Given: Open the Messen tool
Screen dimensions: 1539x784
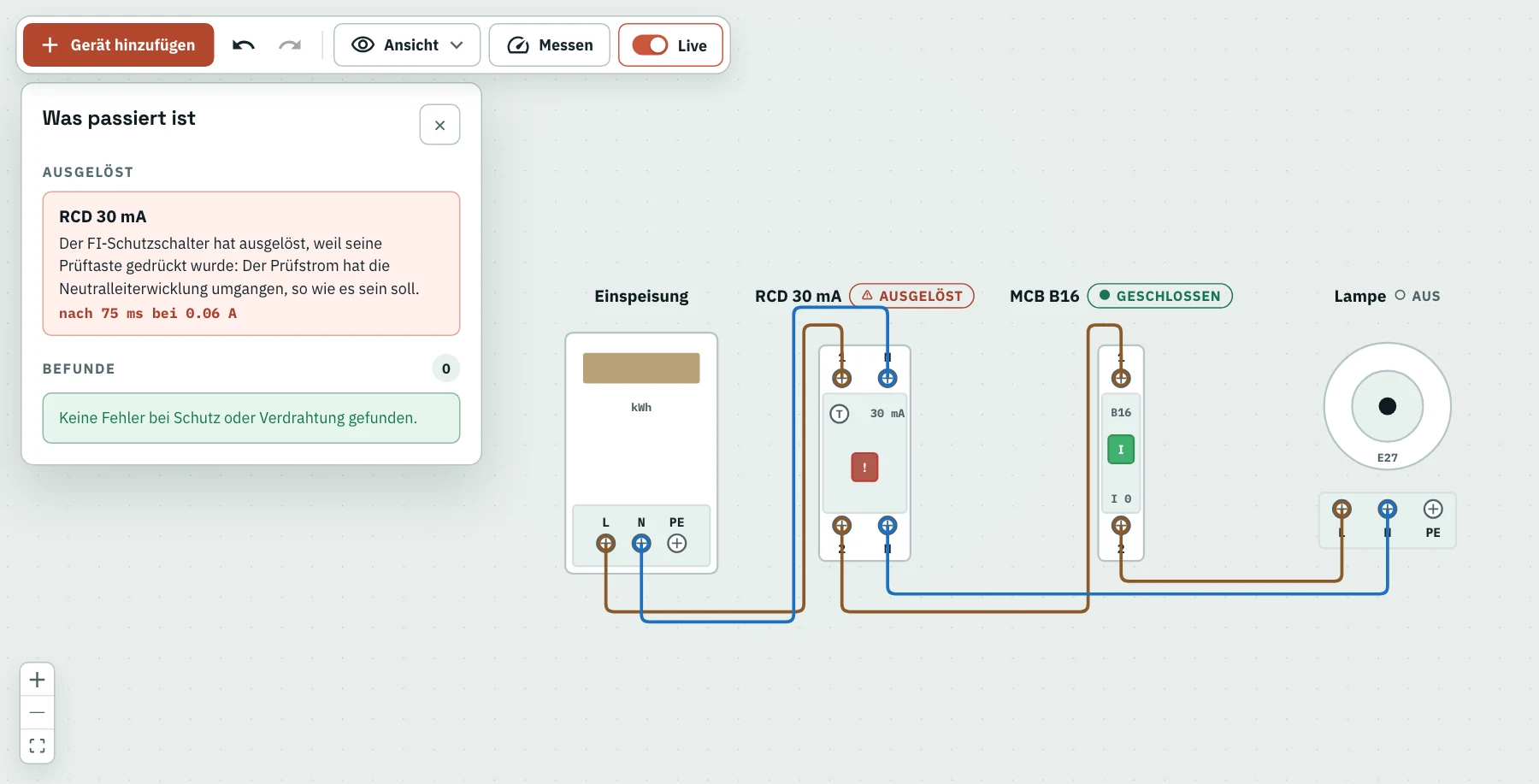Looking at the screenshot, I should pos(549,45).
